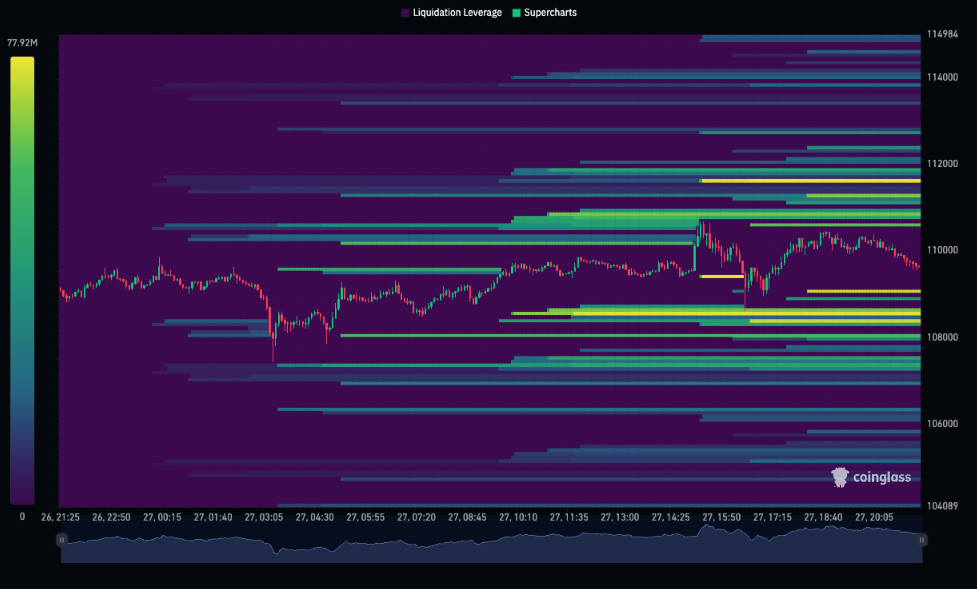Click the Coinglass ghost mascot logo
This screenshot has height=589, width=977.
838,477
